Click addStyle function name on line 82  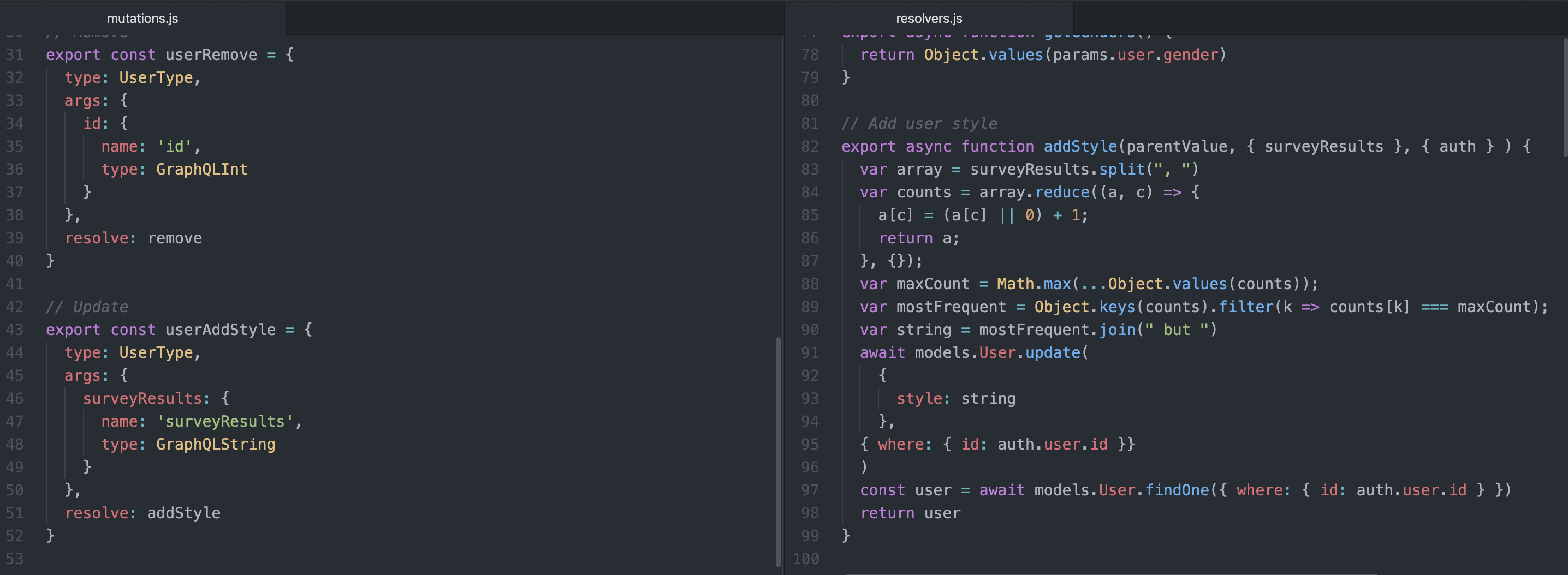[x=1080, y=147]
